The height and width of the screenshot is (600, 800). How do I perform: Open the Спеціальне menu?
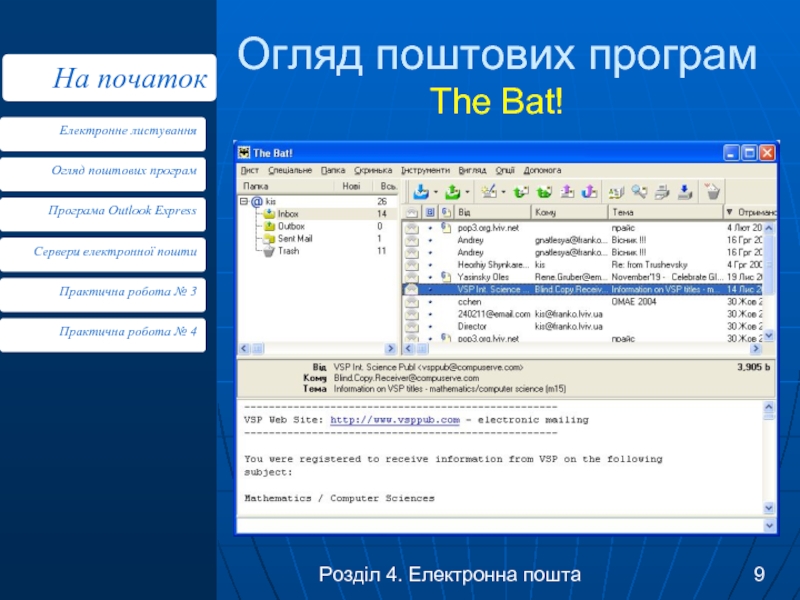tap(290, 170)
